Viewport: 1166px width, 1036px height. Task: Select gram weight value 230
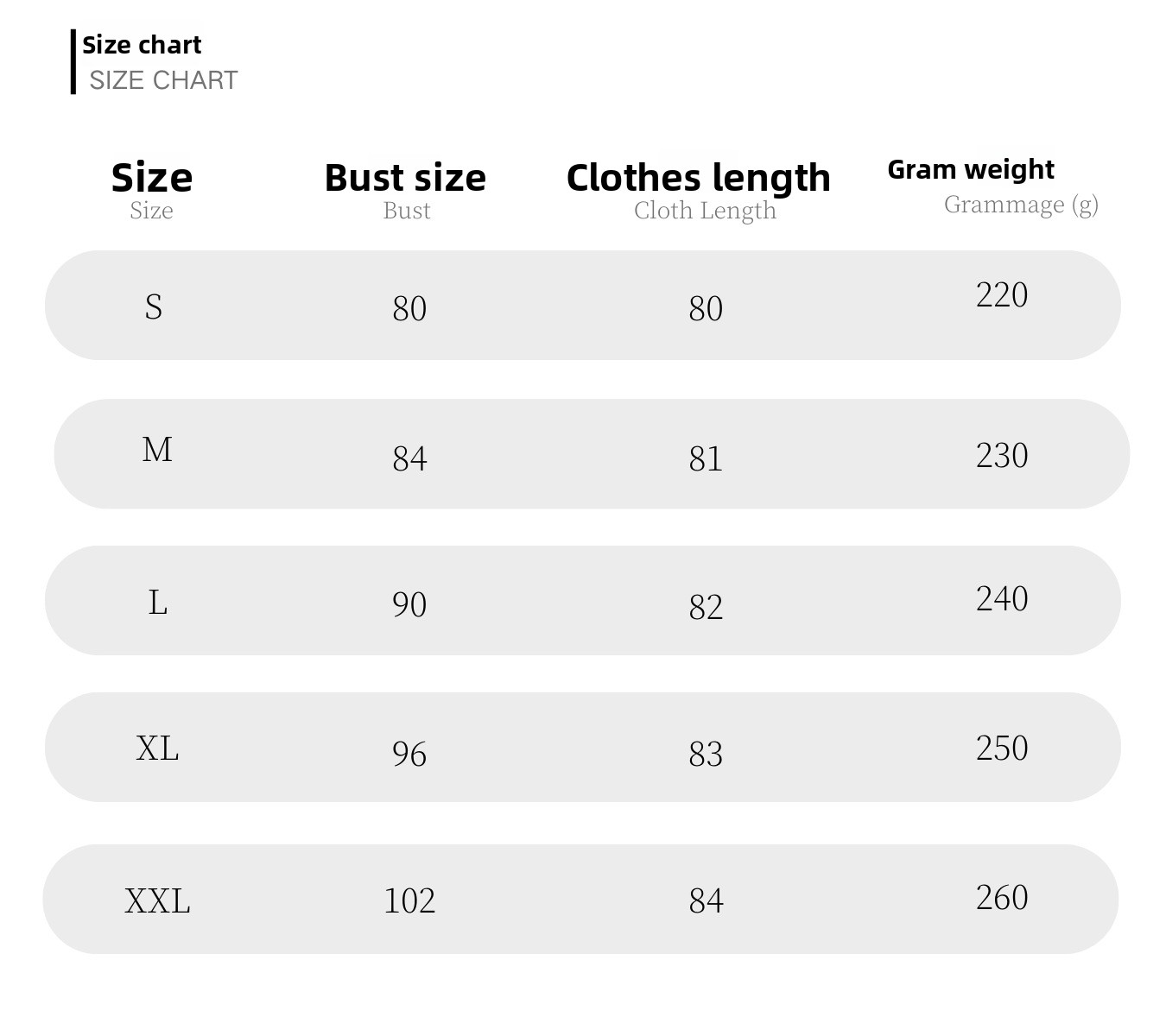point(1002,456)
